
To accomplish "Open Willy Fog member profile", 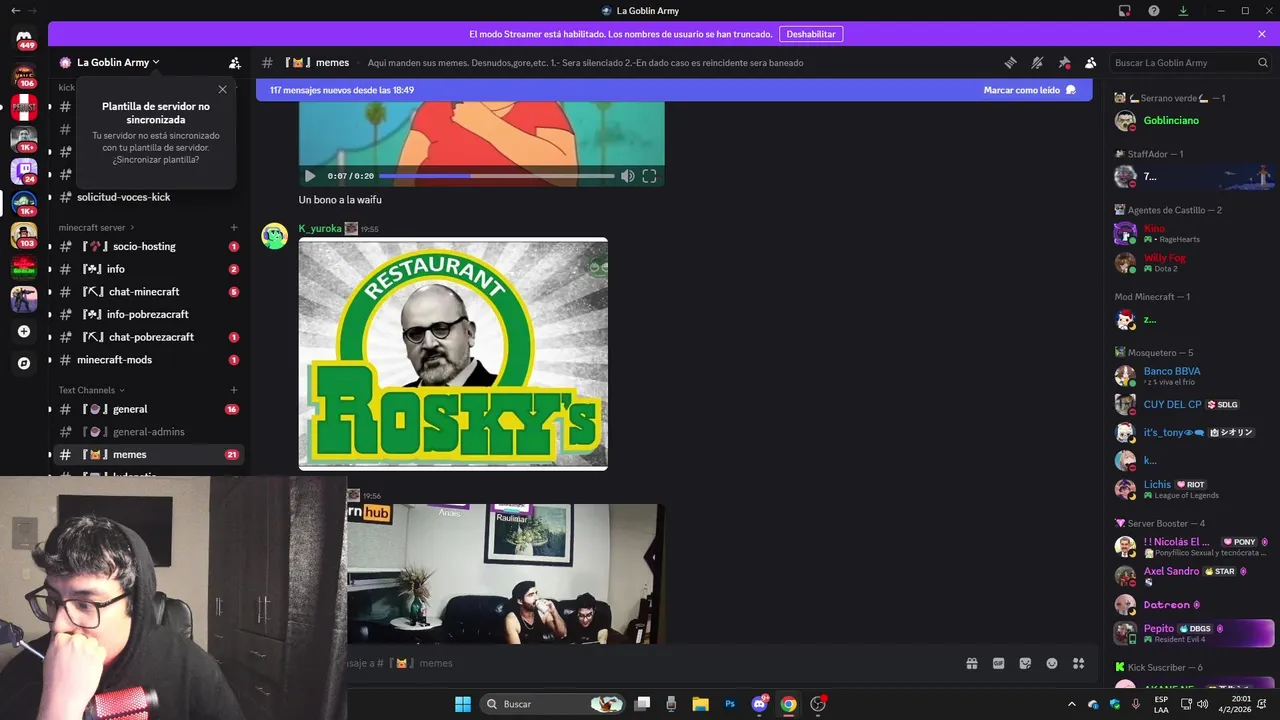I will coord(1190,263).
